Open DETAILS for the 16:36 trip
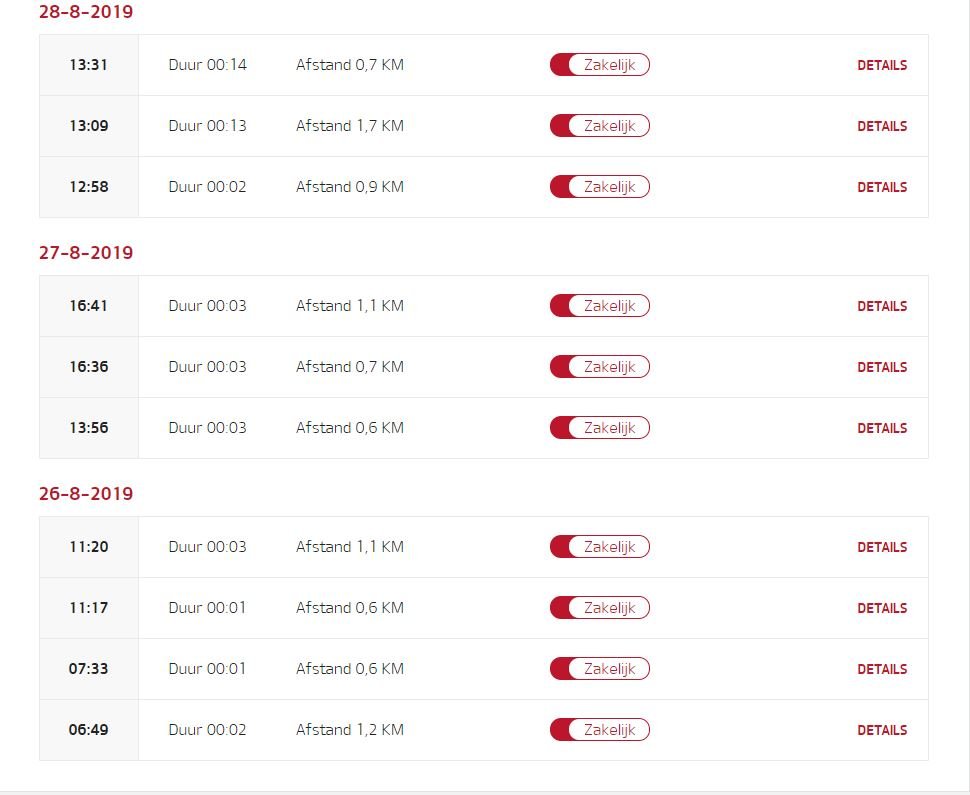This screenshot has width=970, height=795. pos(882,367)
